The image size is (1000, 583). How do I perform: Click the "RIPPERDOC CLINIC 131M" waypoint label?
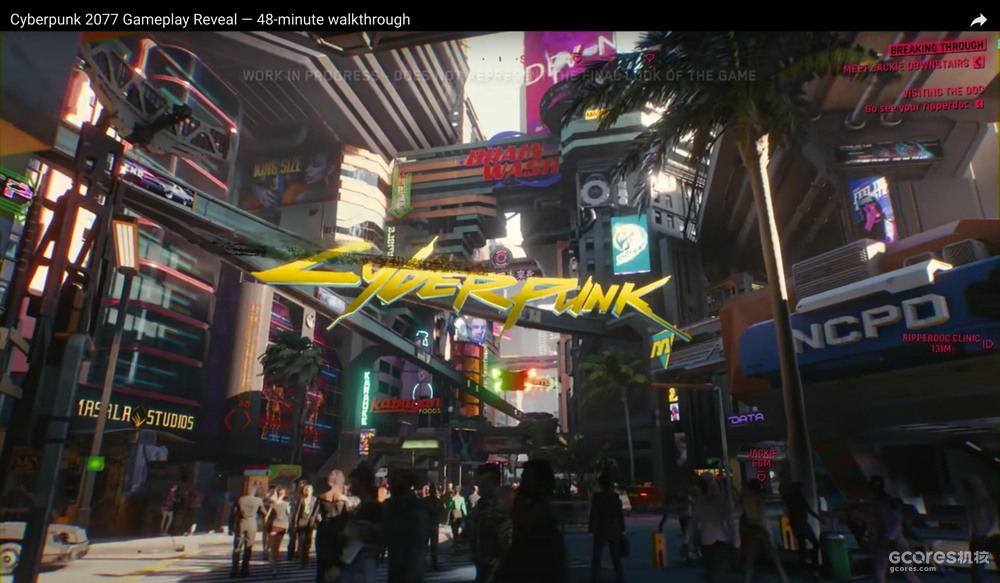click(941, 343)
